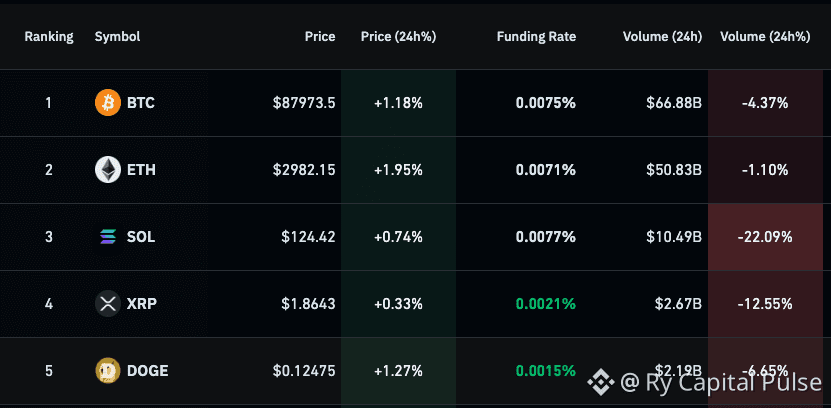Sort by Ranking column header
The width and height of the screenshot is (831, 408).
tap(49, 37)
